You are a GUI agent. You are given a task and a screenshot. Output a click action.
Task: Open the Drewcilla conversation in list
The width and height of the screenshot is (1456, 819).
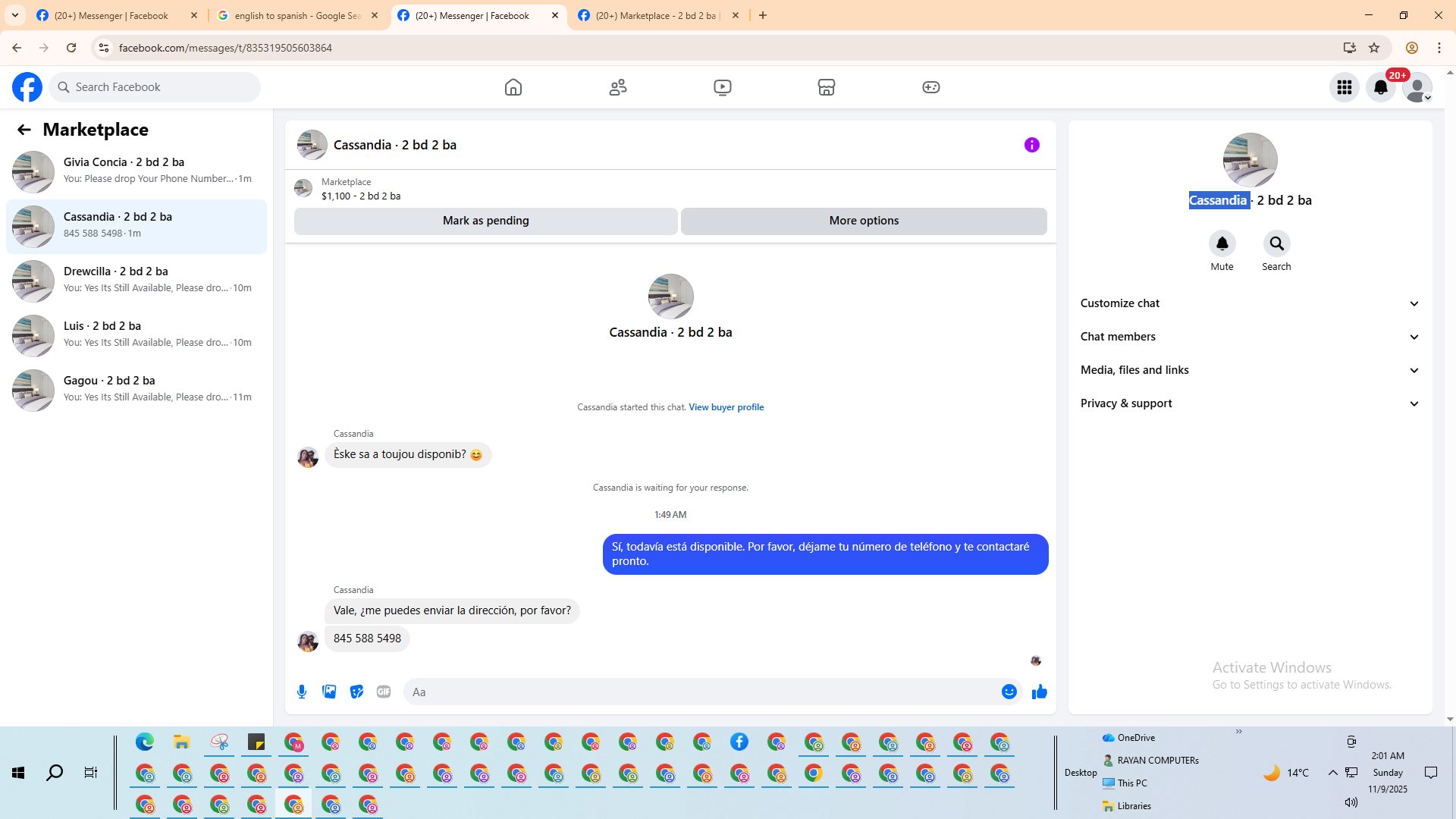click(136, 281)
